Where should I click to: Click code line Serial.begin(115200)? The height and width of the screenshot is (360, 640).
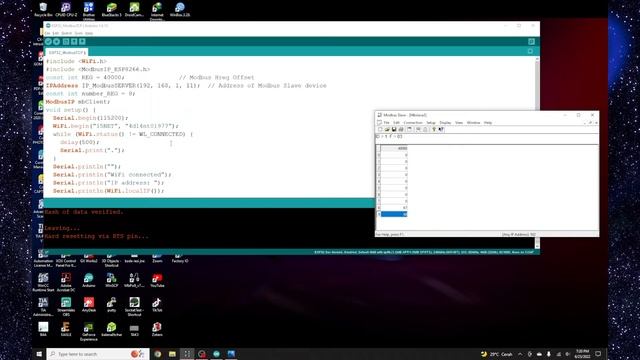tap(90, 118)
